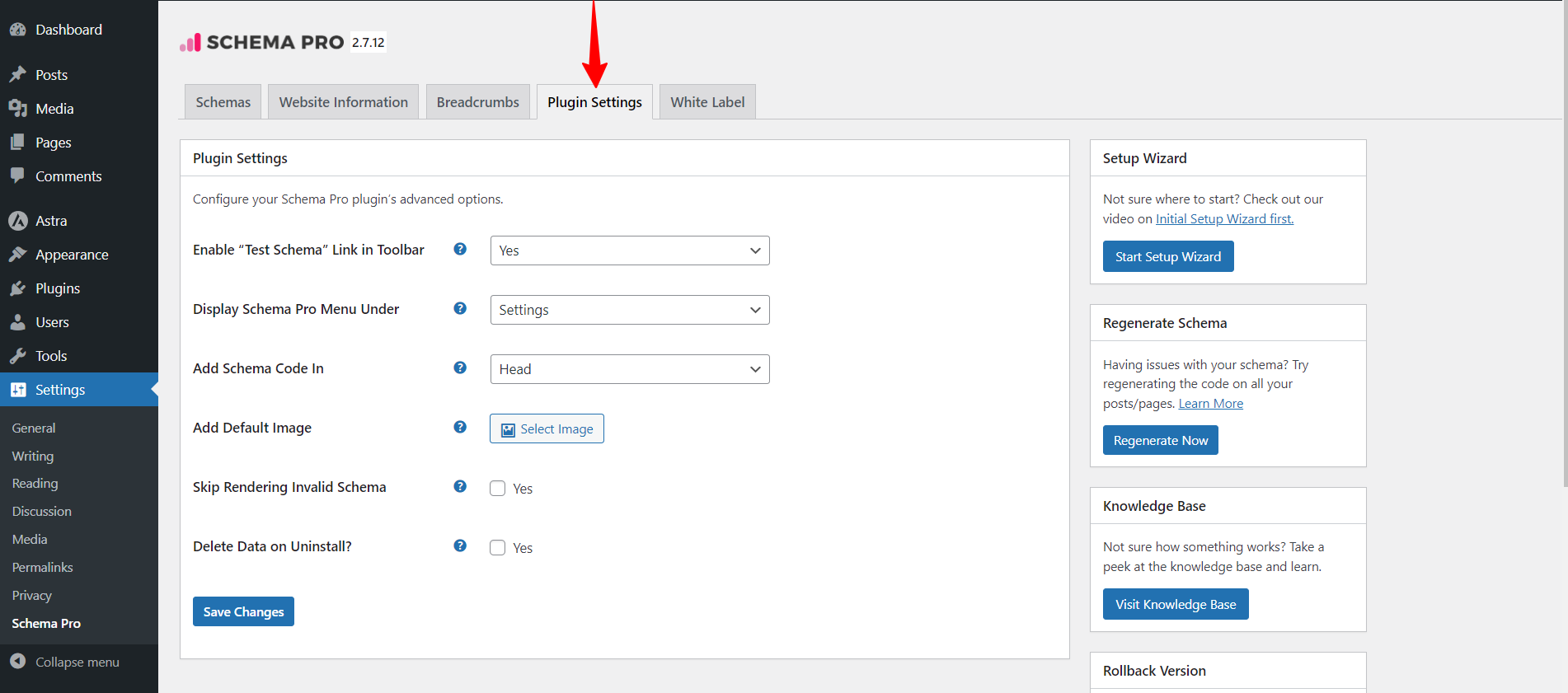Screen dimensions: 1568x693
Task: Click the Select Image button
Action: pos(547,428)
